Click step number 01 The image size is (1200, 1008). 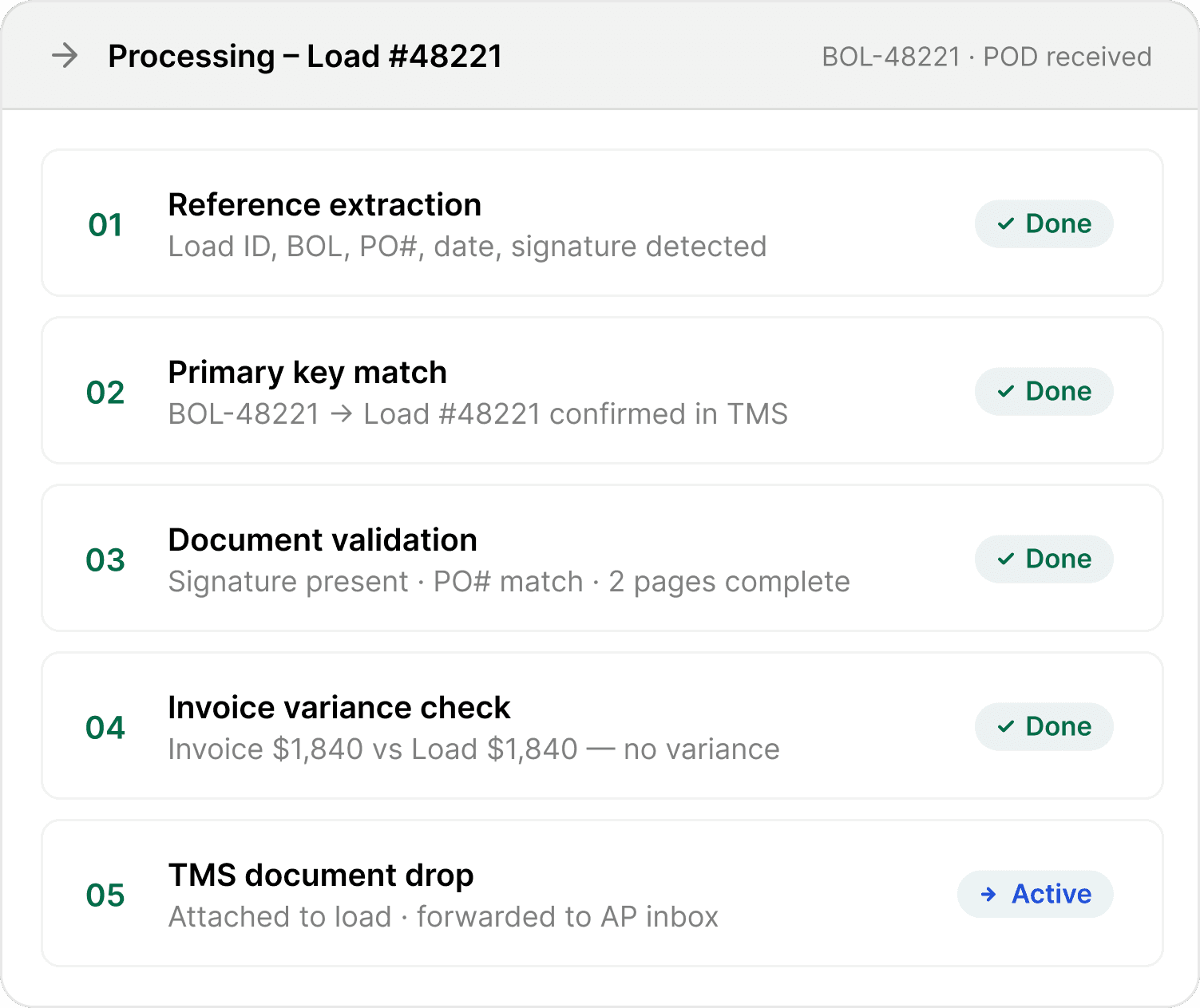tap(105, 225)
